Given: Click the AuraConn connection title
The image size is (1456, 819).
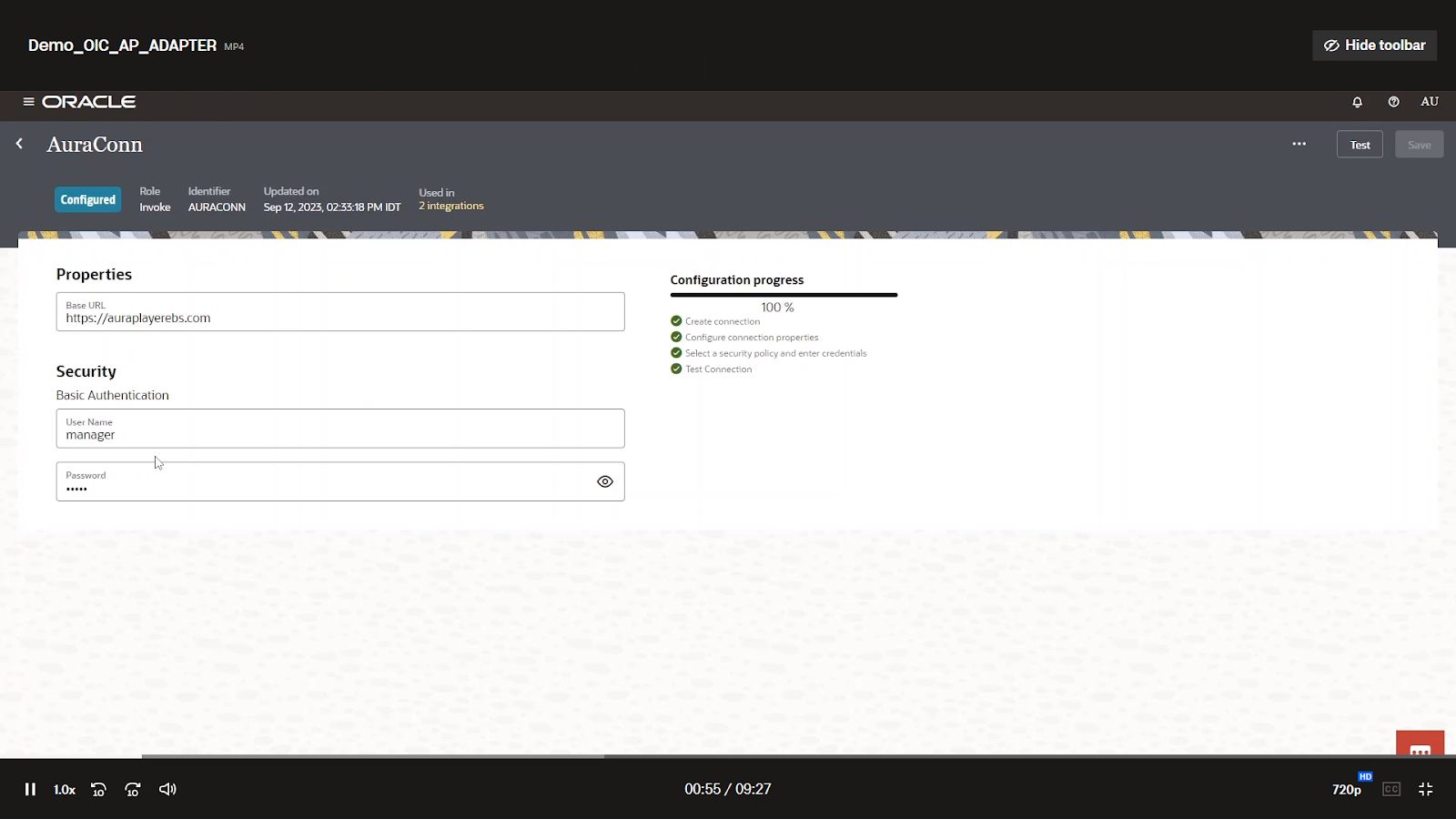Looking at the screenshot, I should [95, 145].
